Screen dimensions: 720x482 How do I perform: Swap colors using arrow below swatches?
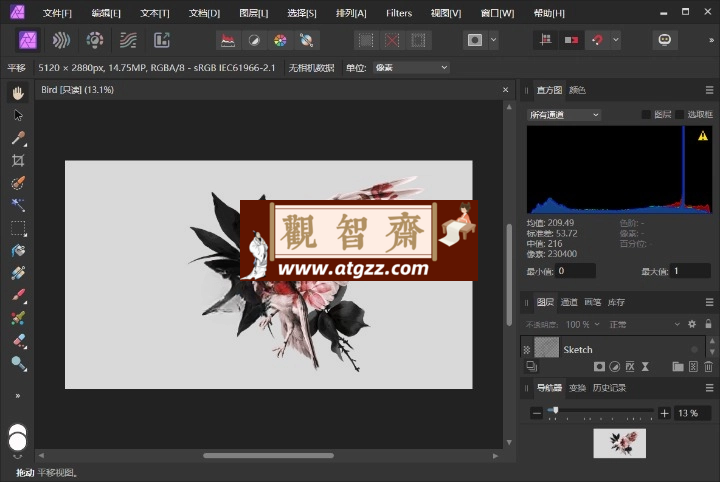coord(17,456)
